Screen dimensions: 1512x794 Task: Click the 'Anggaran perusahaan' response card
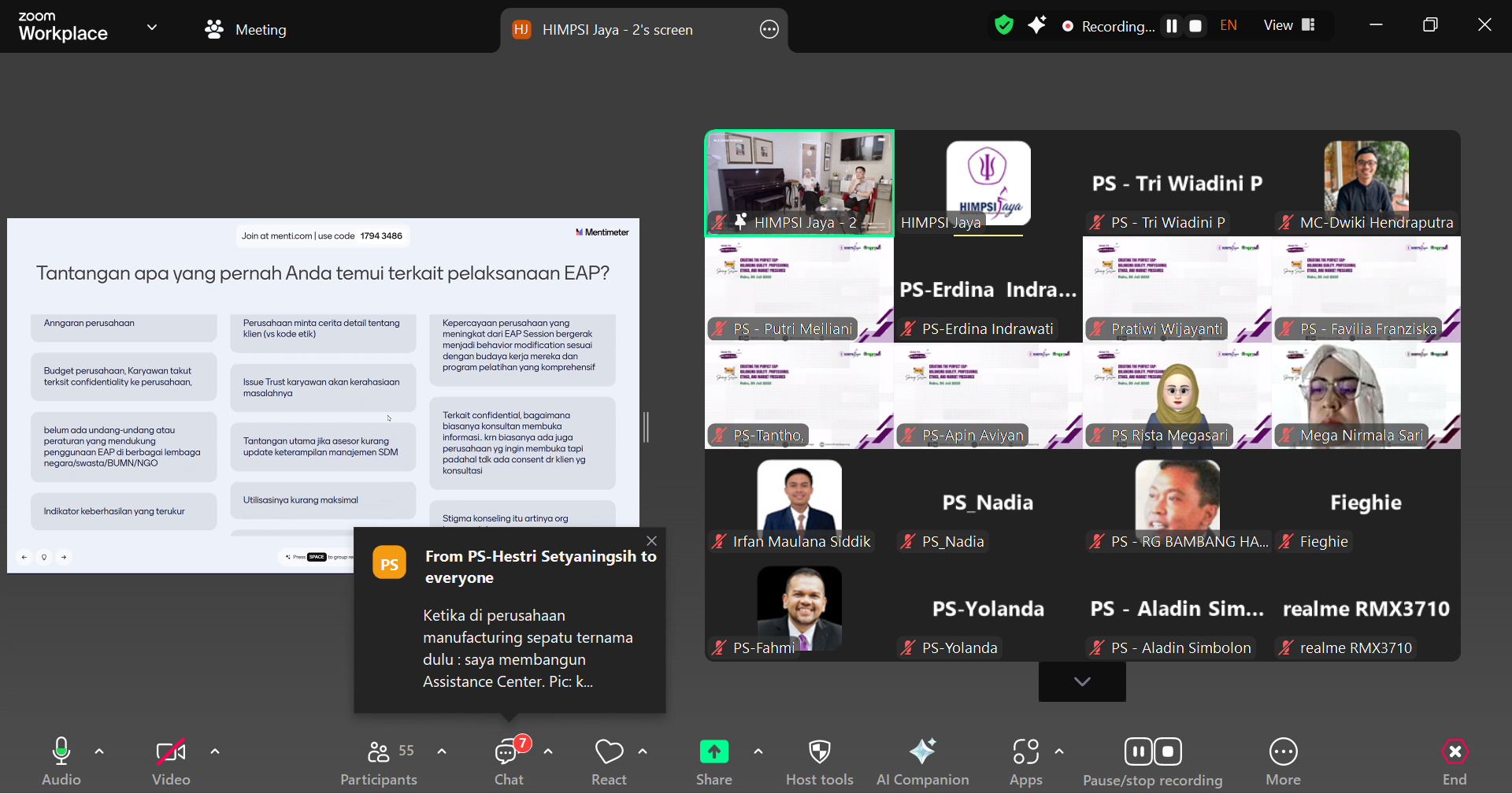pos(124,327)
